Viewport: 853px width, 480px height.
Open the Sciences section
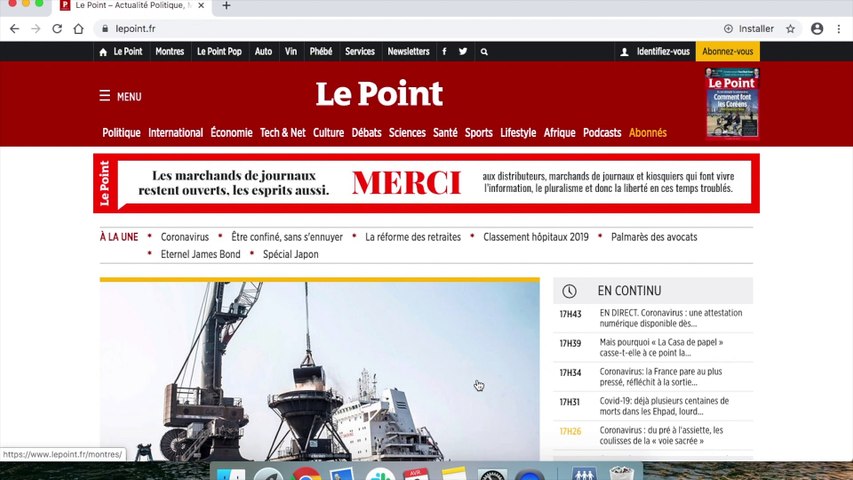tap(407, 133)
